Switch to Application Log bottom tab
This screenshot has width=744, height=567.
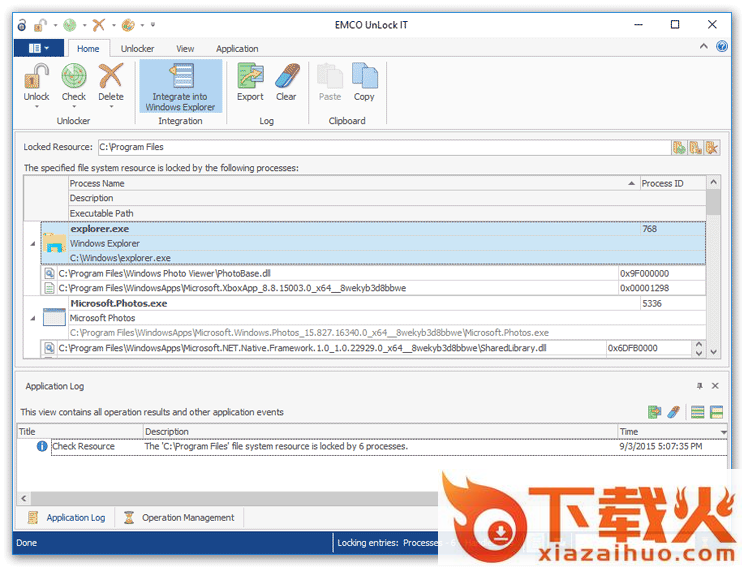[66, 518]
